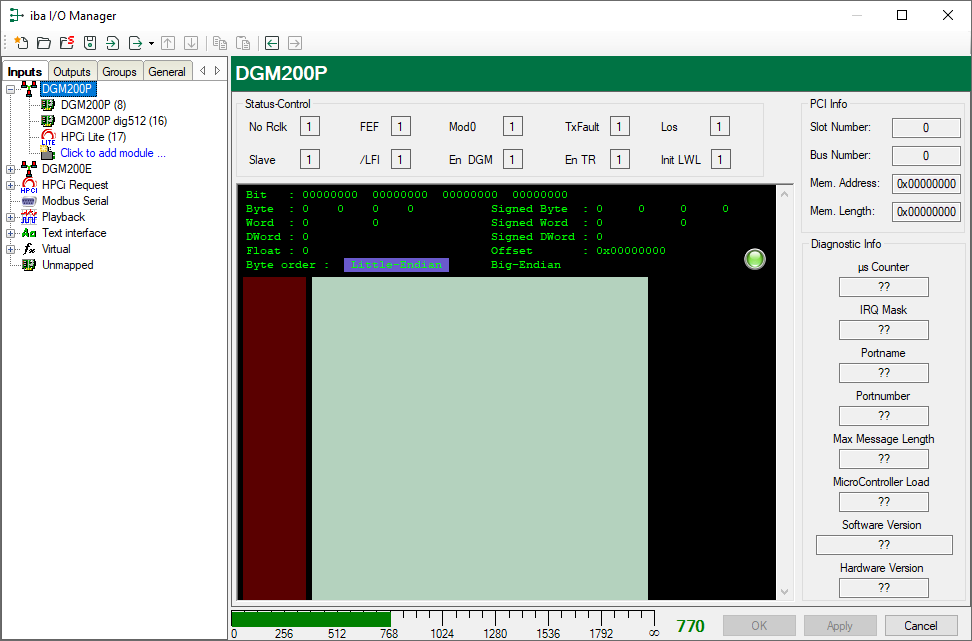Toggle the En DGM status box
This screenshot has height=641, width=972.
tap(512, 159)
